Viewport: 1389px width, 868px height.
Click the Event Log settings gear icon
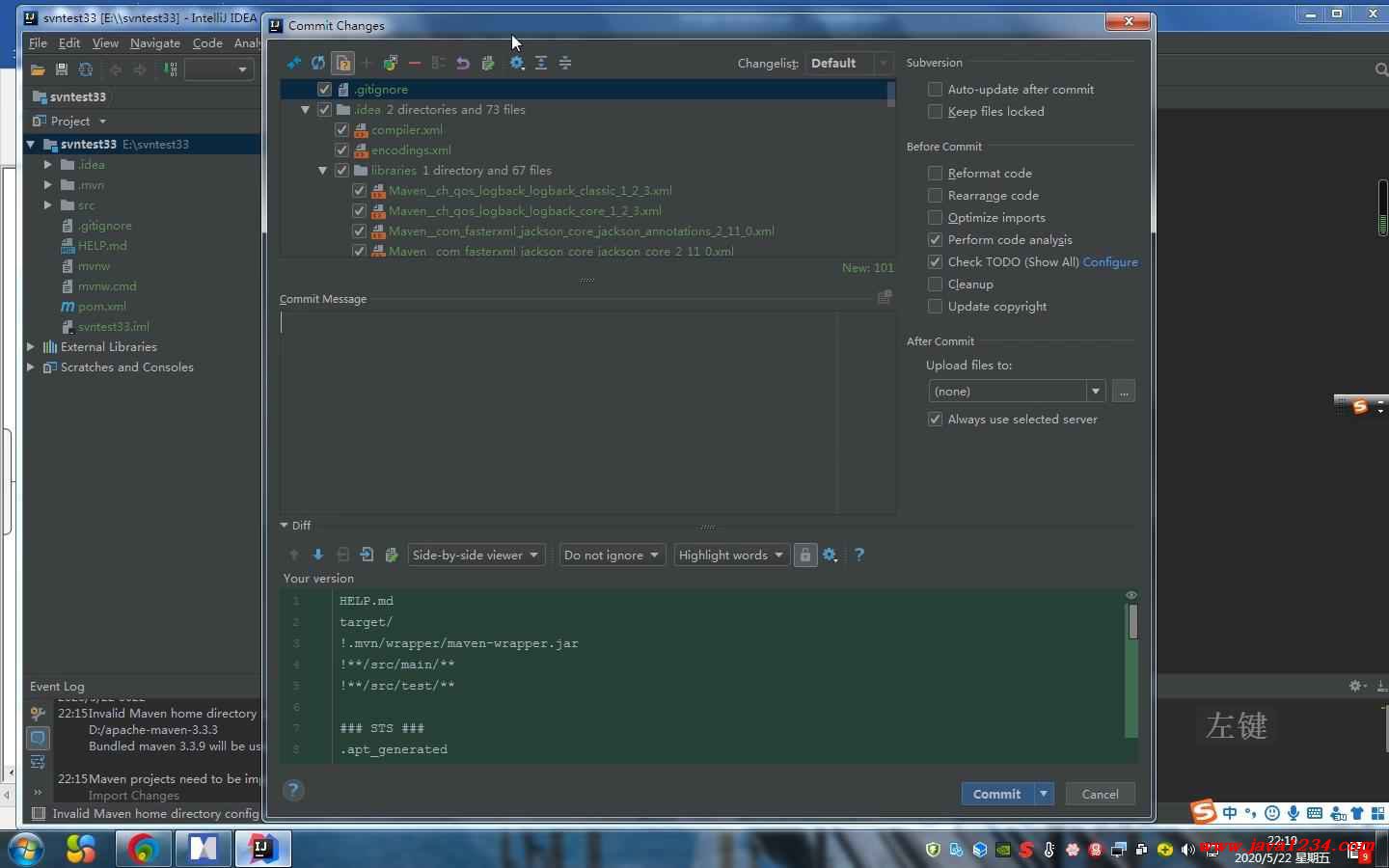(1357, 686)
